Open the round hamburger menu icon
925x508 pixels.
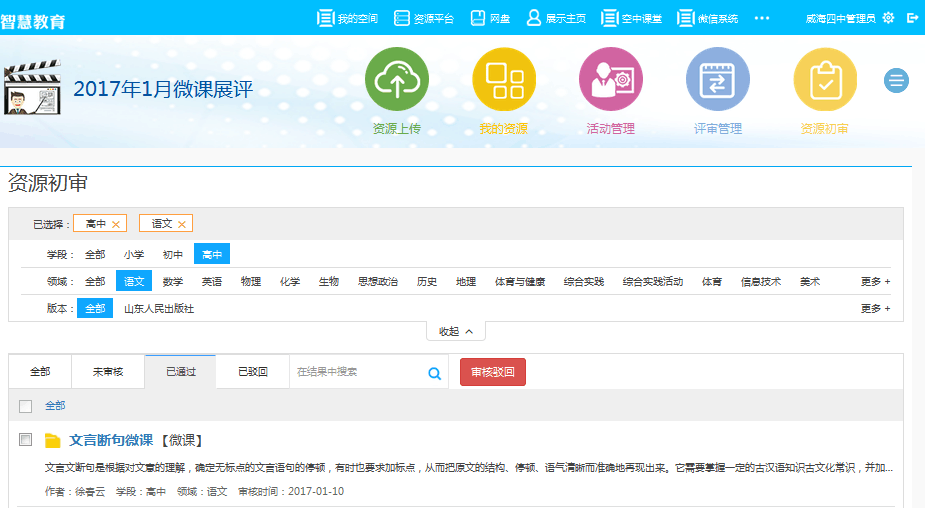point(896,81)
